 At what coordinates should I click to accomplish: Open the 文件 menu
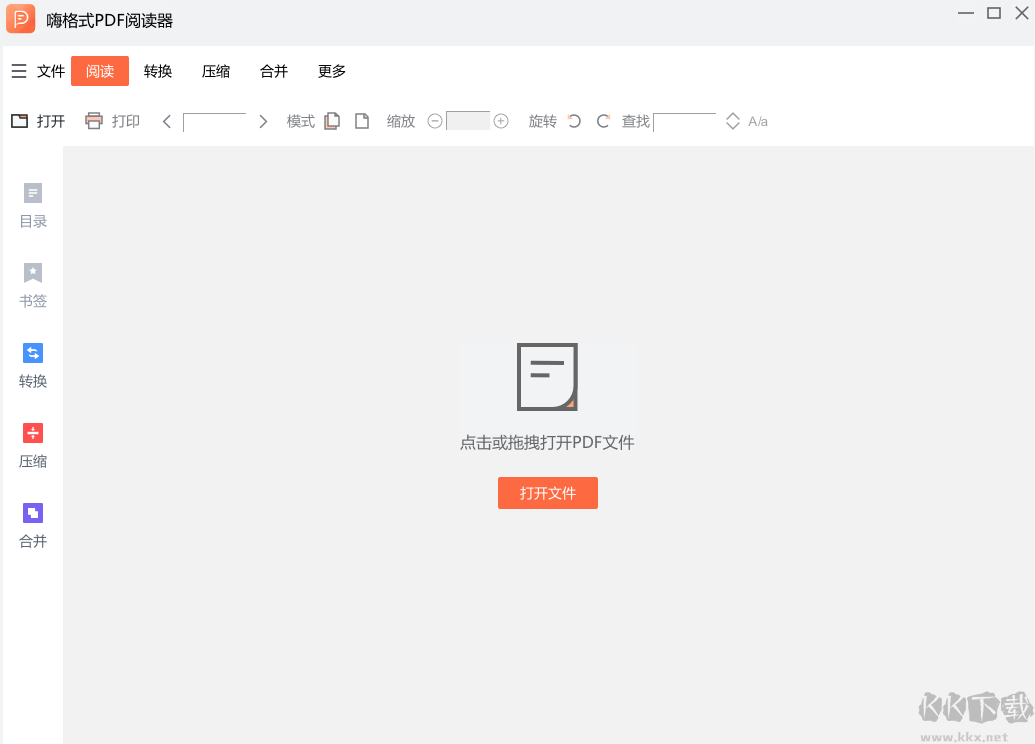pyautogui.click(x=50, y=71)
